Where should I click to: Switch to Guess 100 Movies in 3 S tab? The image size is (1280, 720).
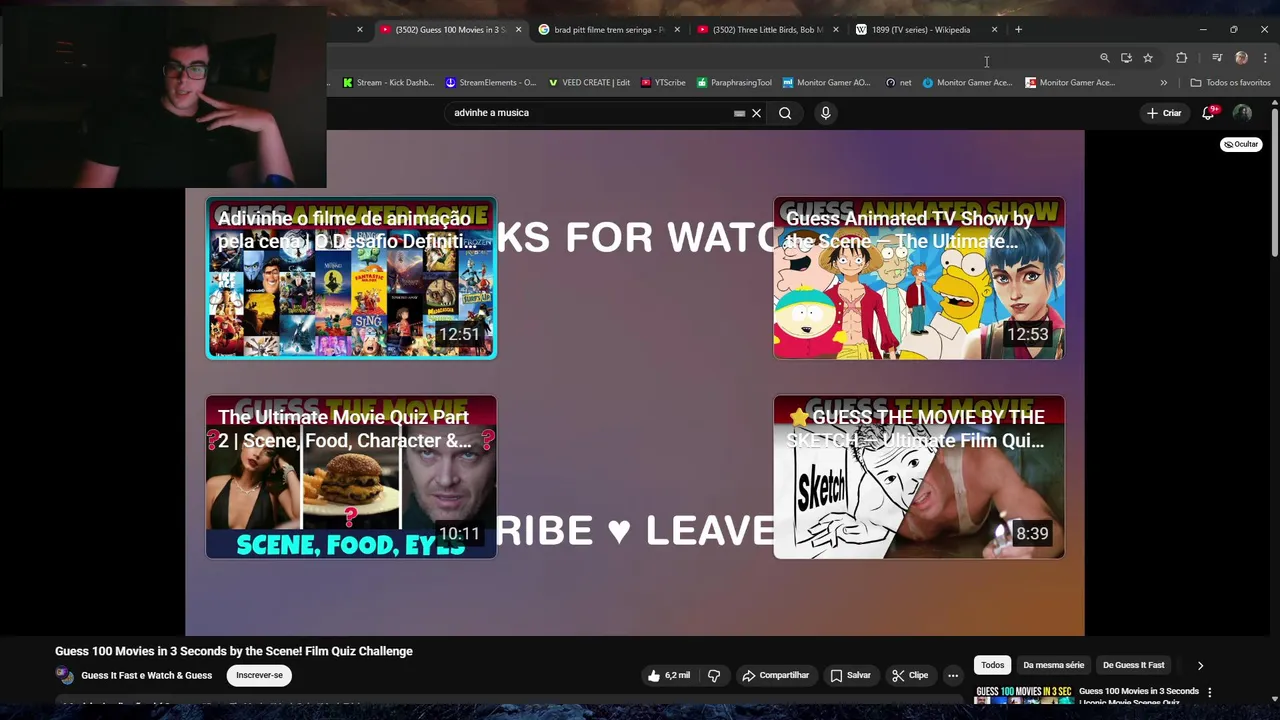(x=450, y=30)
